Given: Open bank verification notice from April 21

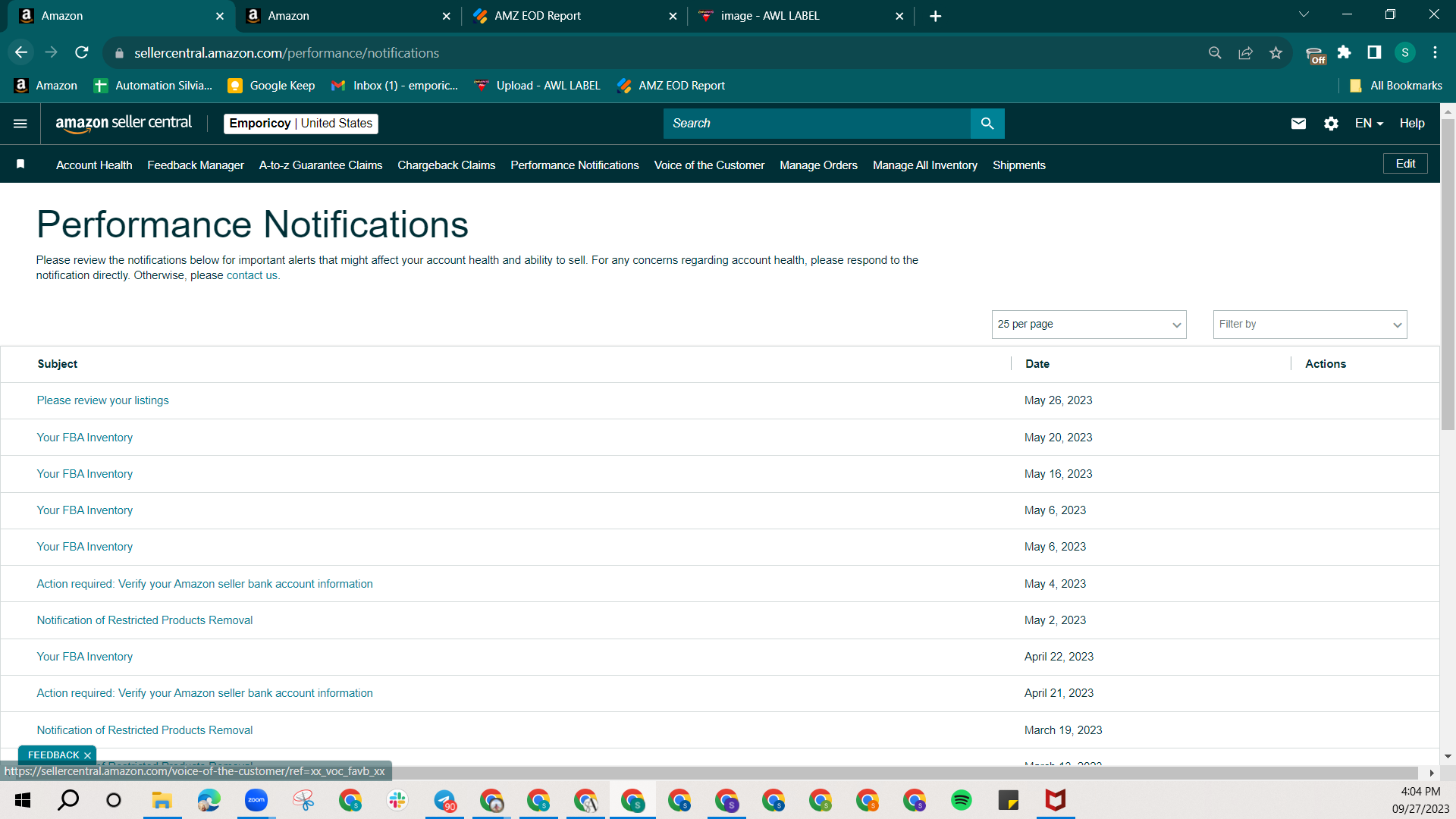Looking at the screenshot, I should [205, 693].
